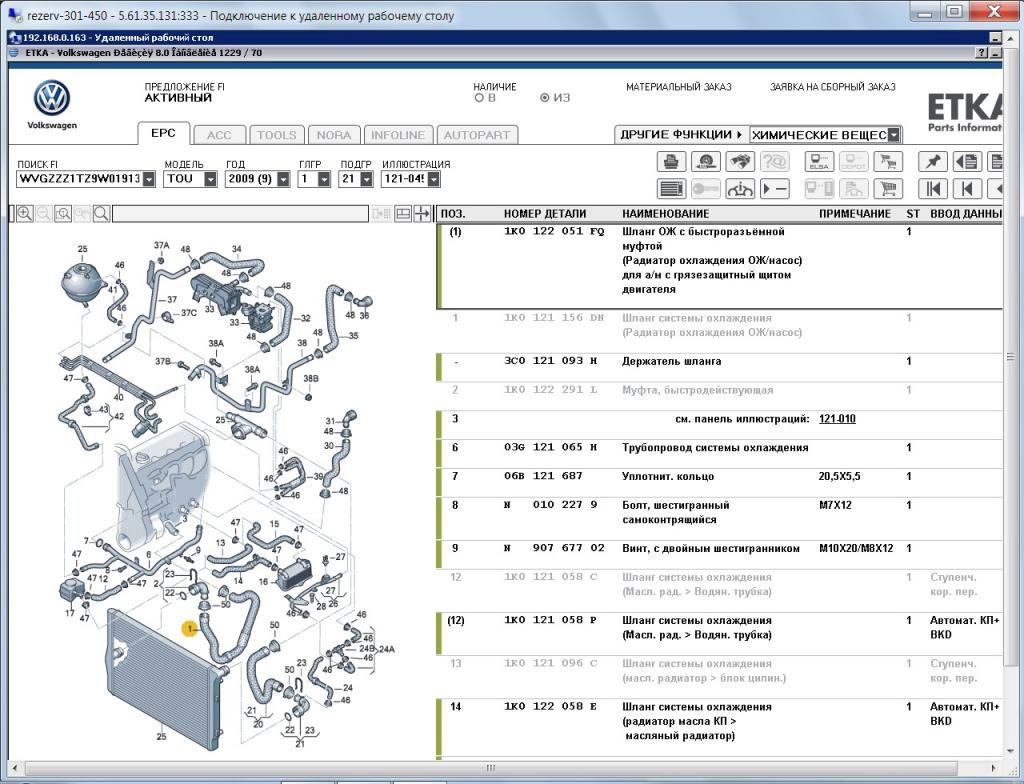Click the DEPOT icon
Viewport: 1024px width, 784px height.
pyautogui.click(x=853, y=161)
